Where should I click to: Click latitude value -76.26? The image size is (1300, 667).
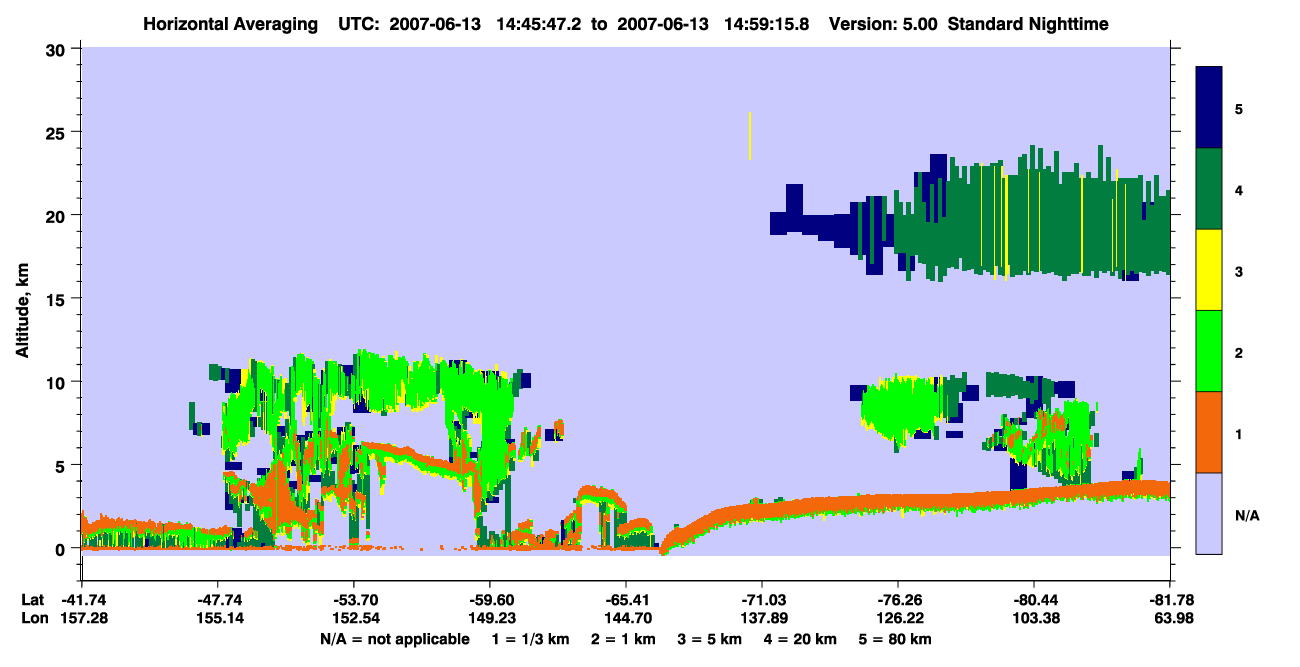pos(898,600)
